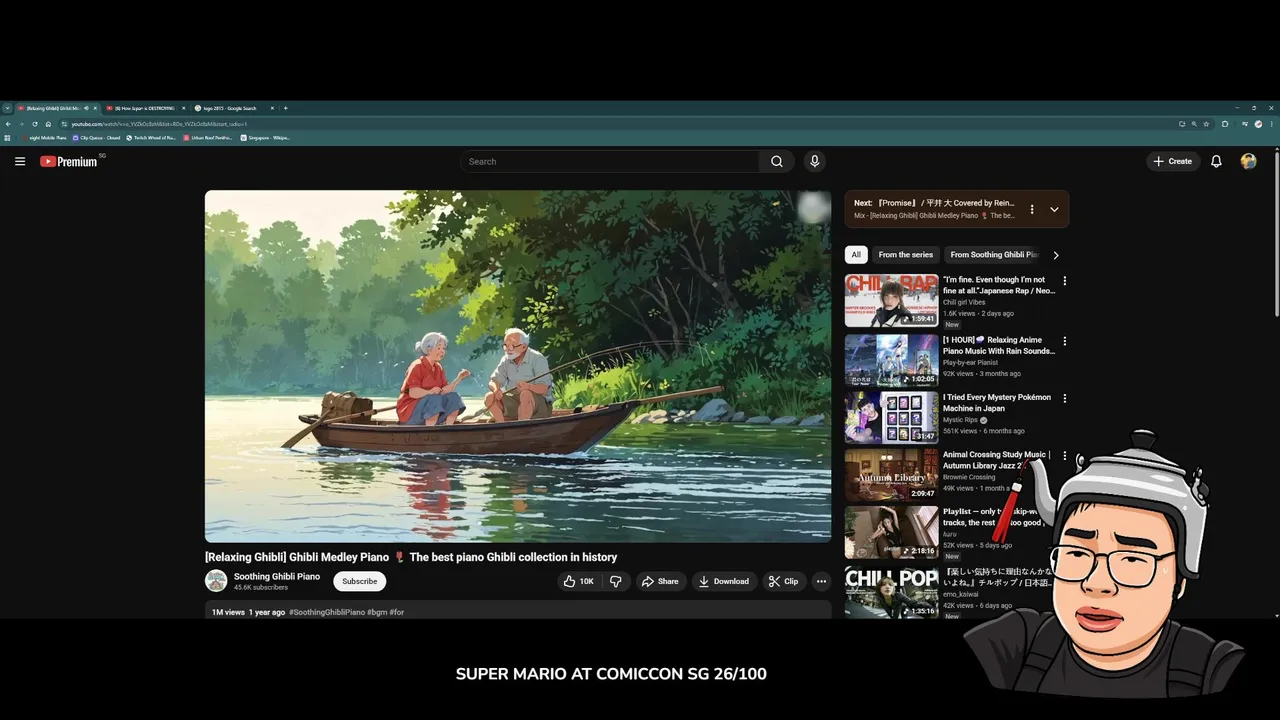Bookmark this page with star icon
Screen dimensions: 1280x720
(x=1206, y=124)
